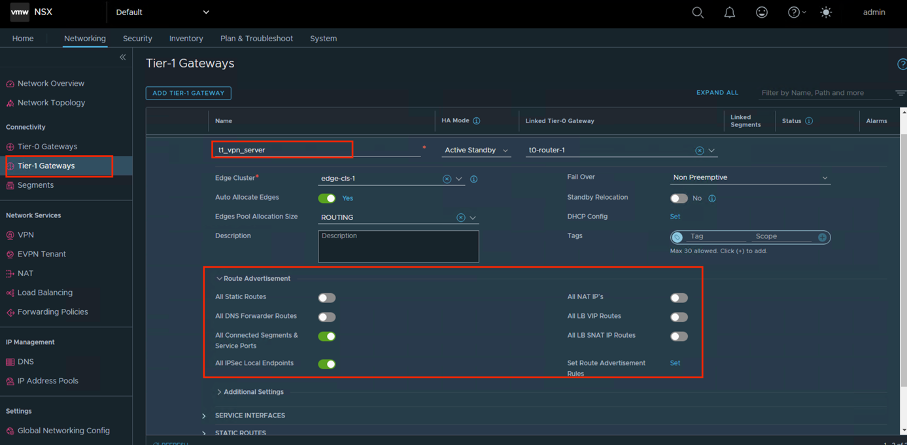The image size is (908, 446).
Task: Enable the All Static Routes toggle
Action: 326,297
